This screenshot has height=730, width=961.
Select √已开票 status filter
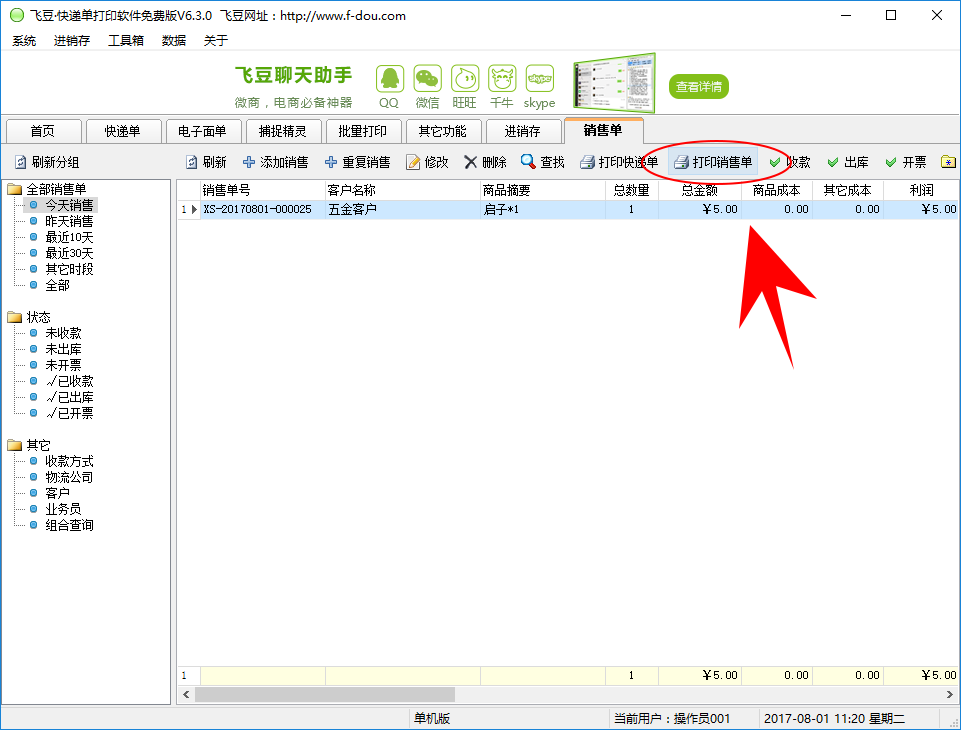pos(69,413)
